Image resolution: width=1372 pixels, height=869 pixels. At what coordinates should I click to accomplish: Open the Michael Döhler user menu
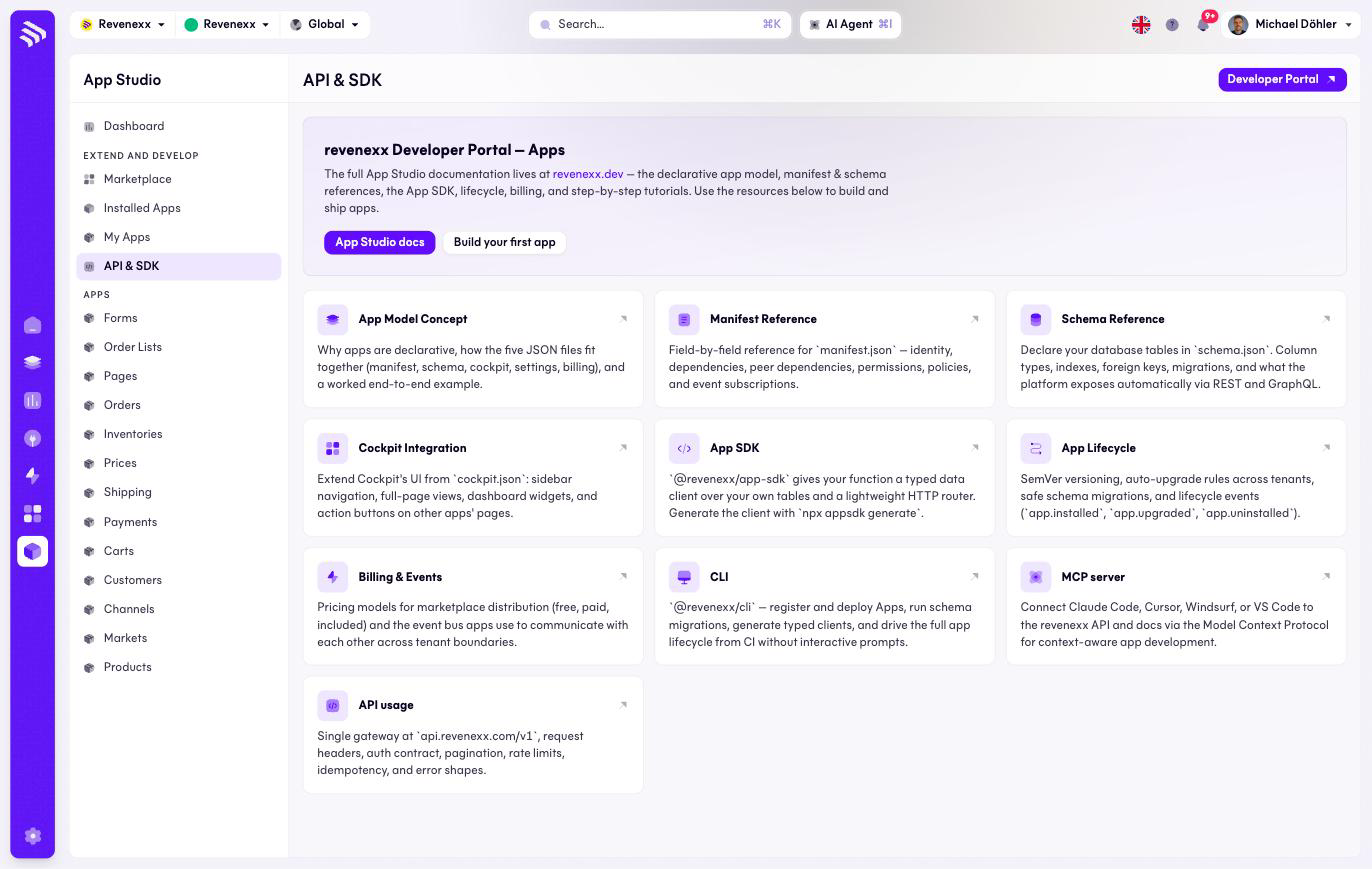click(1292, 24)
